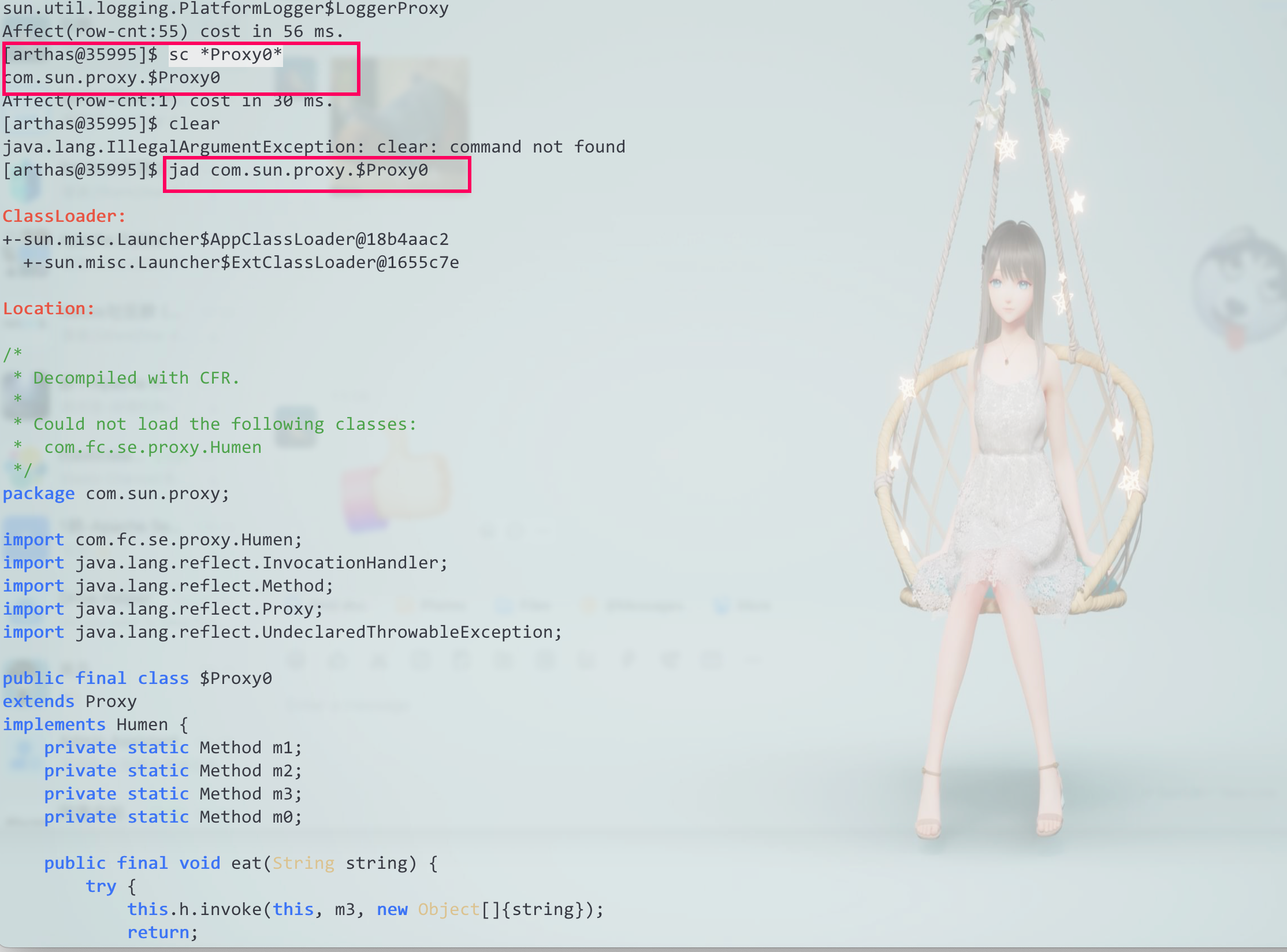Click the 'private static Method m0;' field

(x=173, y=817)
